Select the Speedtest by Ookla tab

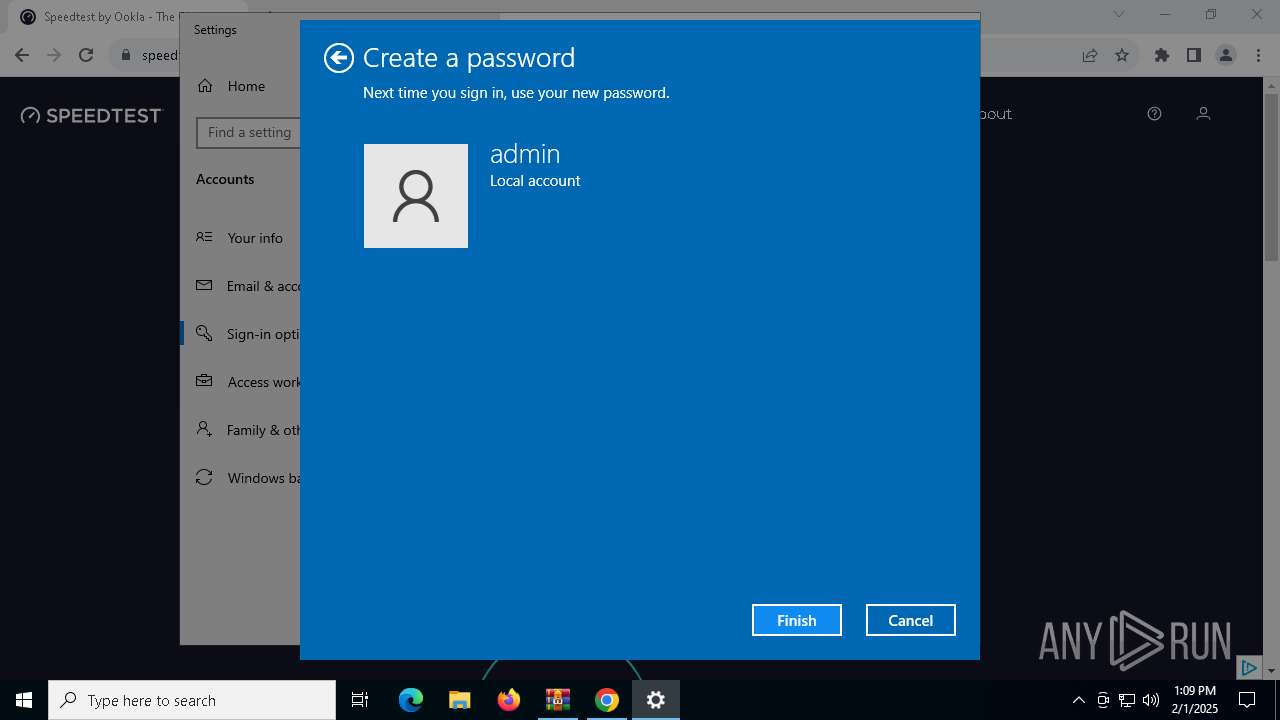point(98,17)
